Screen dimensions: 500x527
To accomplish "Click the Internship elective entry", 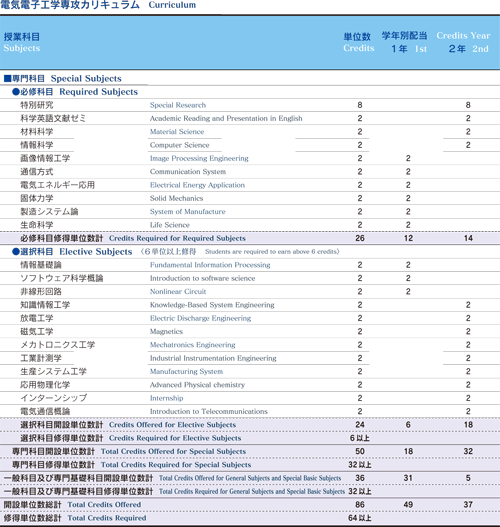I will pyautogui.click(x=166, y=398).
